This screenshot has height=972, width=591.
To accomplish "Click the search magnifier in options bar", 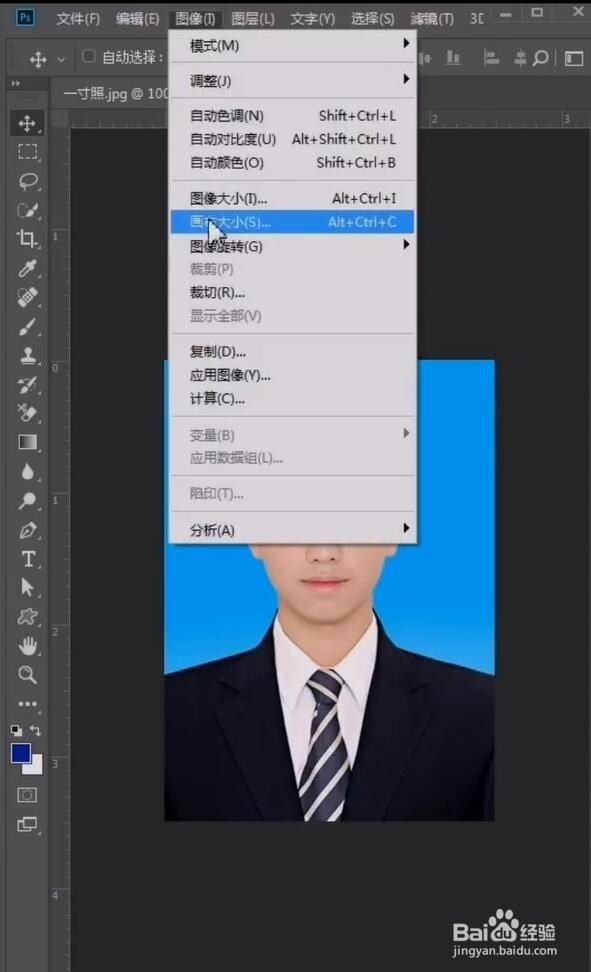I will [x=541, y=58].
